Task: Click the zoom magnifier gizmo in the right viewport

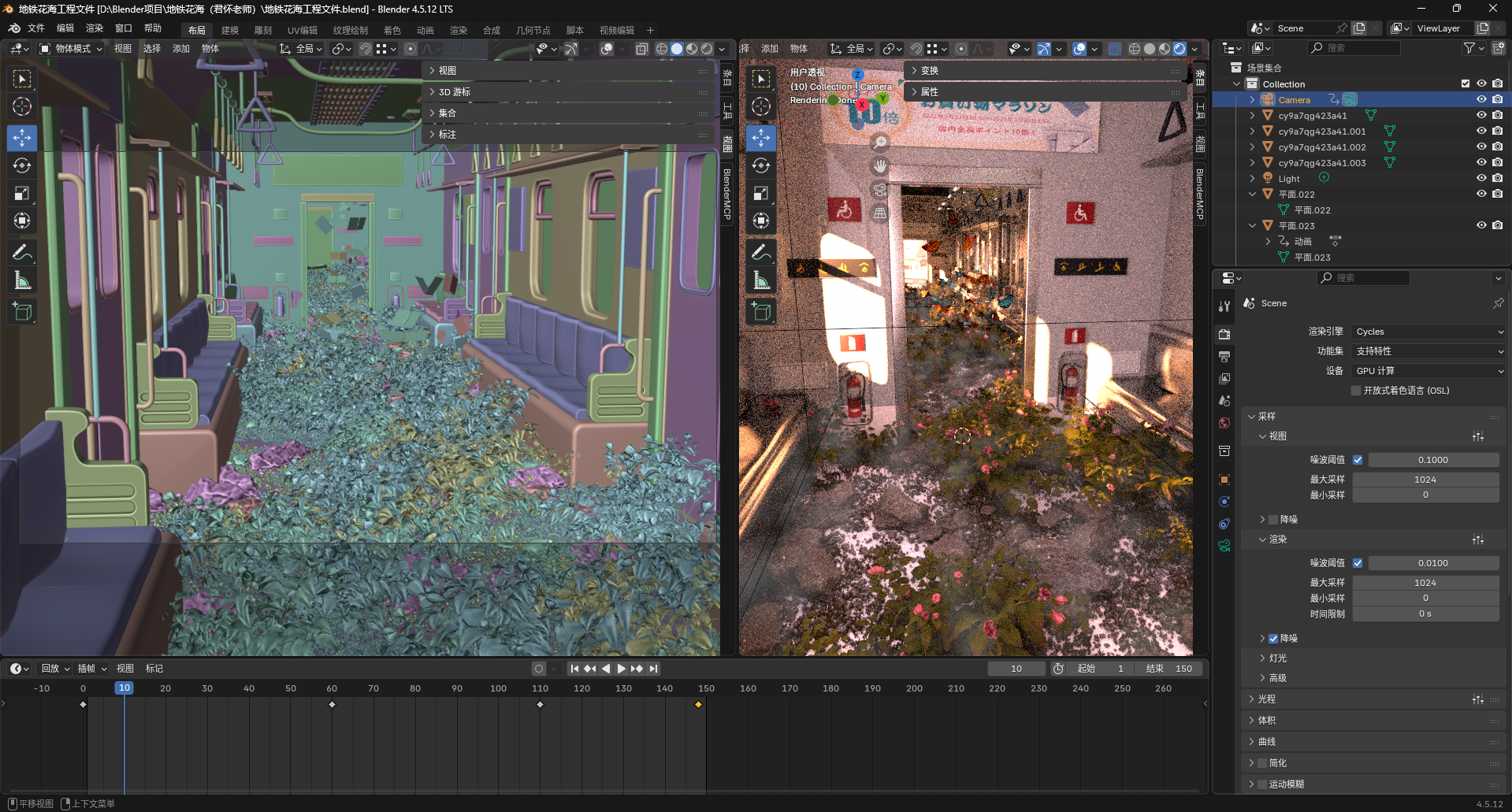Action: pyautogui.click(x=880, y=143)
